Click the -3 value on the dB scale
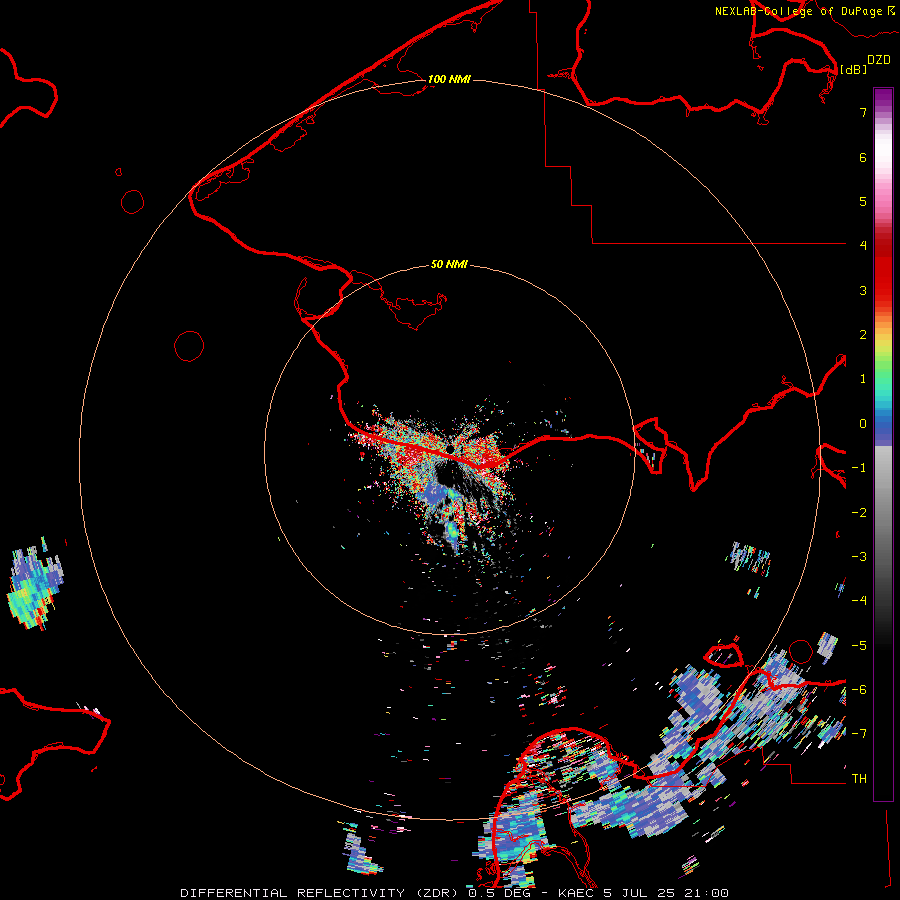This screenshot has height=900, width=900. coord(859,557)
